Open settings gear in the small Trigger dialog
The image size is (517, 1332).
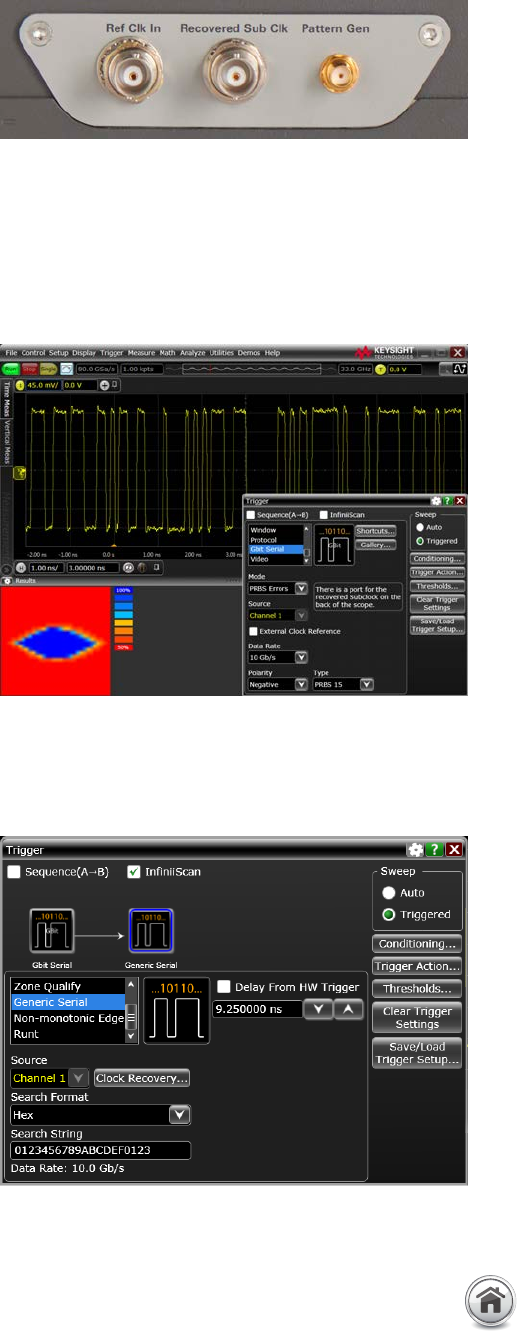(x=436, y=501)
